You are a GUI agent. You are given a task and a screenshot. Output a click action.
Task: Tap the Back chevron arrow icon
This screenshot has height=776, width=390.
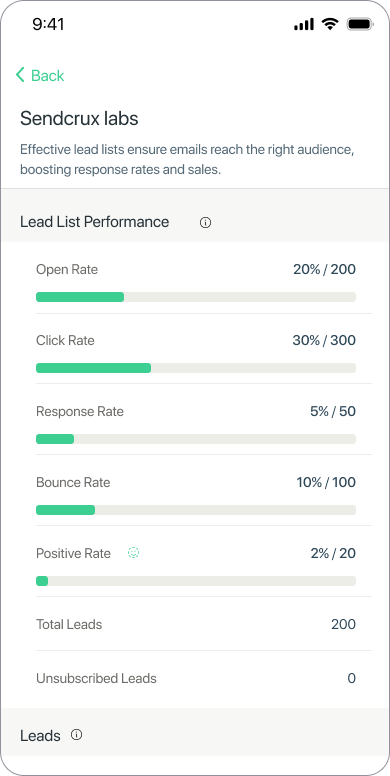click(x=20, y=75)
